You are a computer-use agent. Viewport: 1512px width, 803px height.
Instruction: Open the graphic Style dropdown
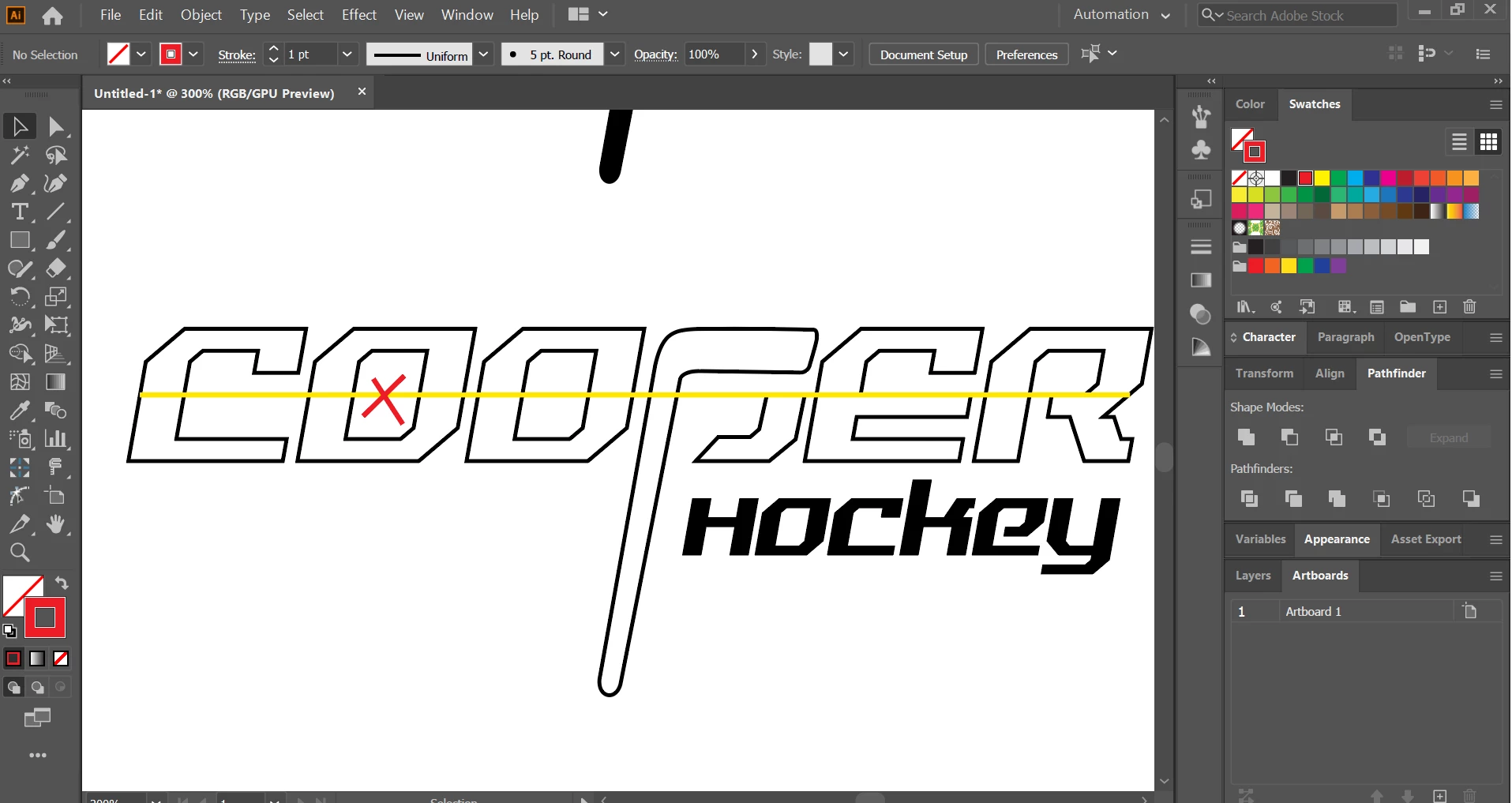[x=843, y=54]
